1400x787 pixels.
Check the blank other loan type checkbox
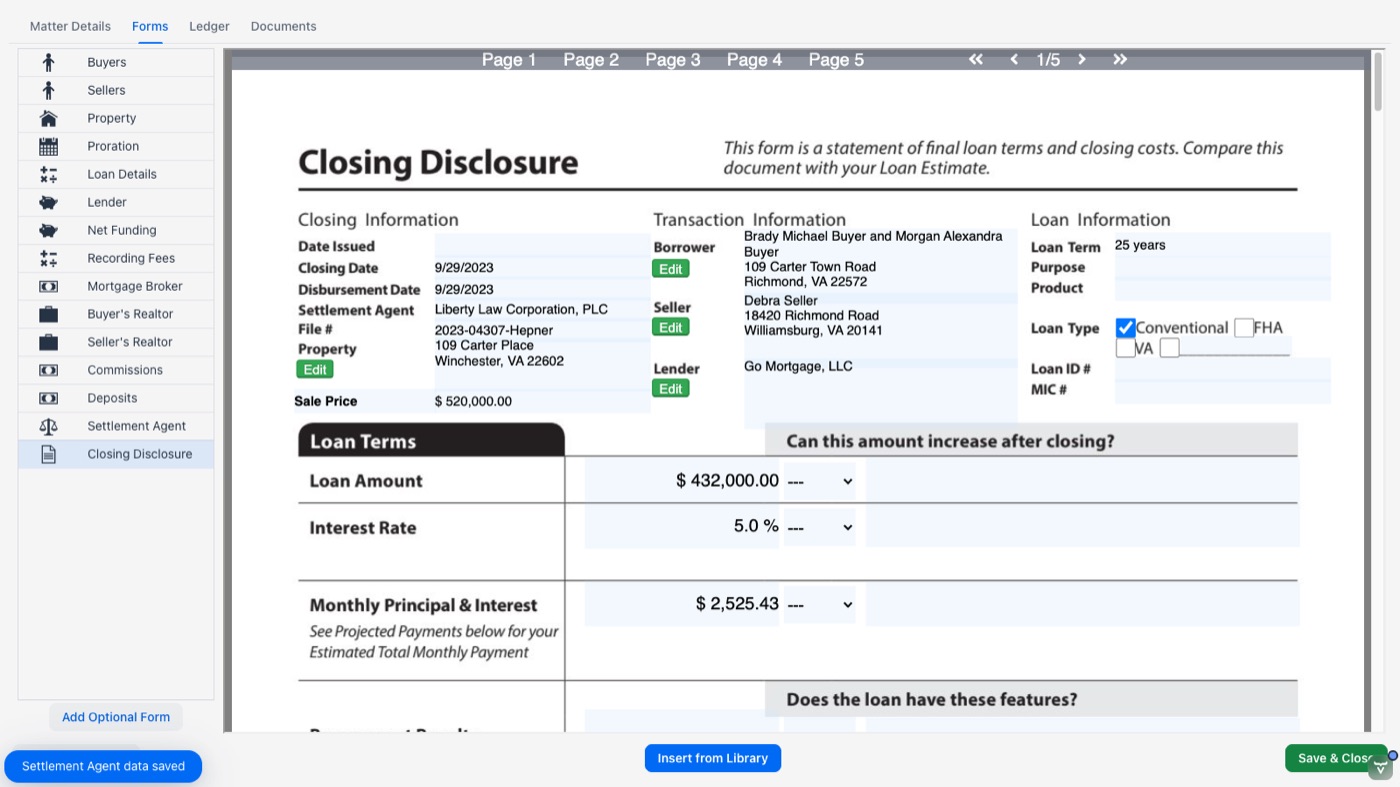[x=1170, y=348]
